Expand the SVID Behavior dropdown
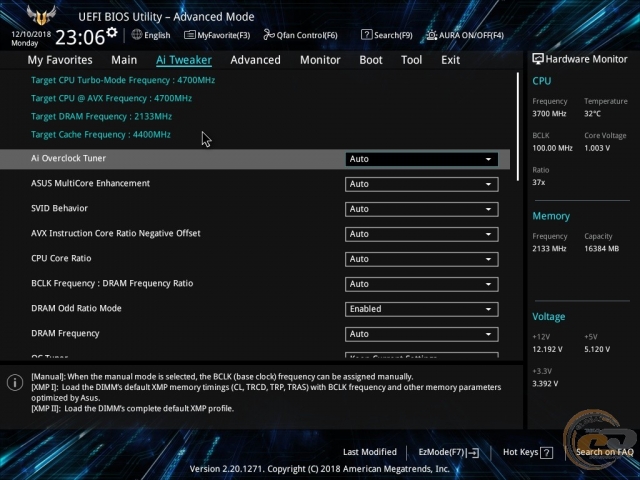 (421, 209)
